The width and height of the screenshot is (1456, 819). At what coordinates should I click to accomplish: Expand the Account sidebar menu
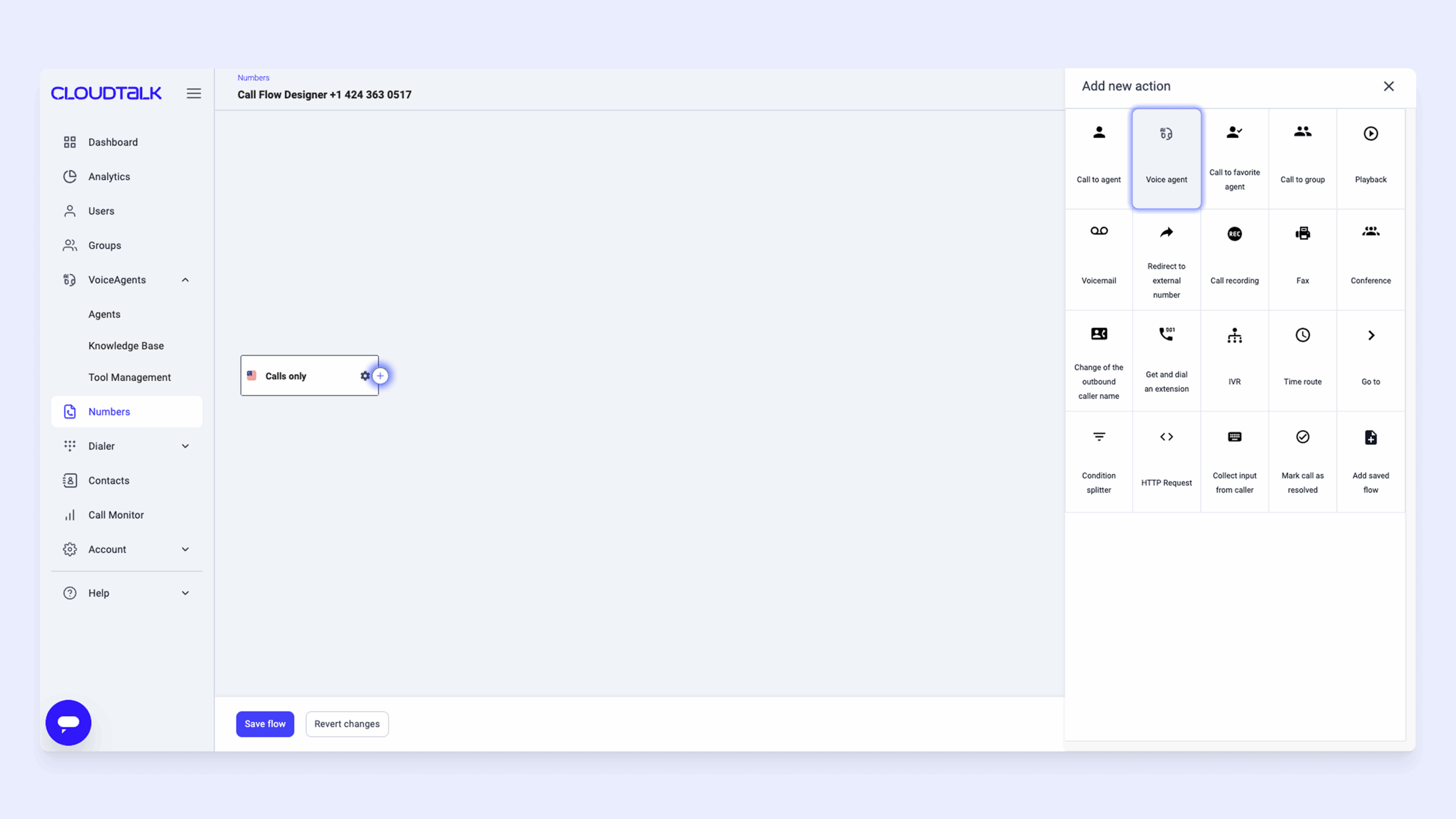click(x=185, y=549)
